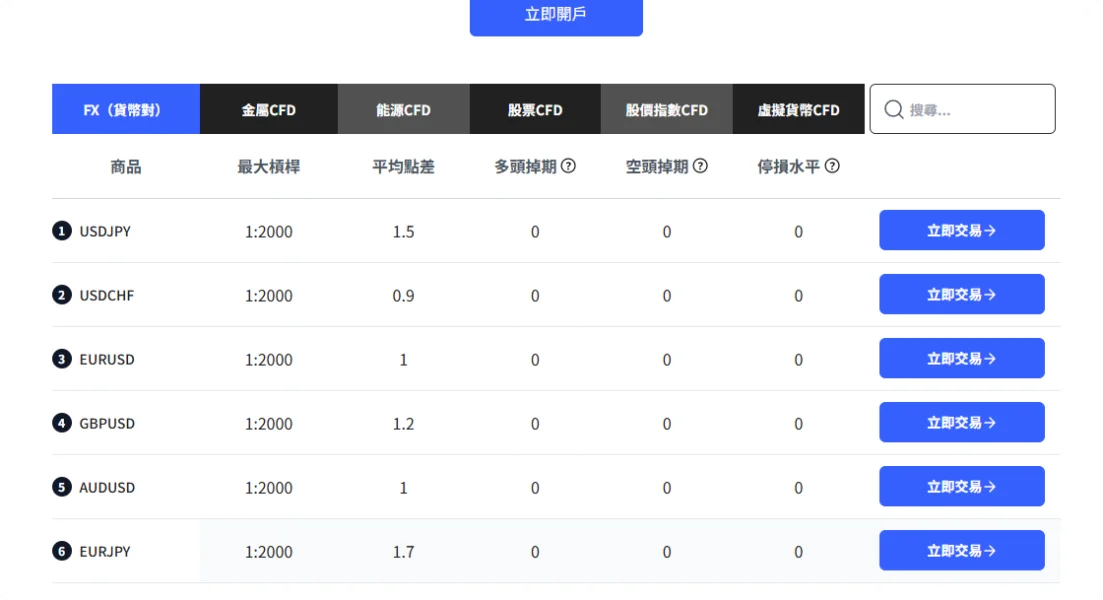Click 立即交易 button for USDJPY
The image size is (1103, 600).
click(962, 230)
